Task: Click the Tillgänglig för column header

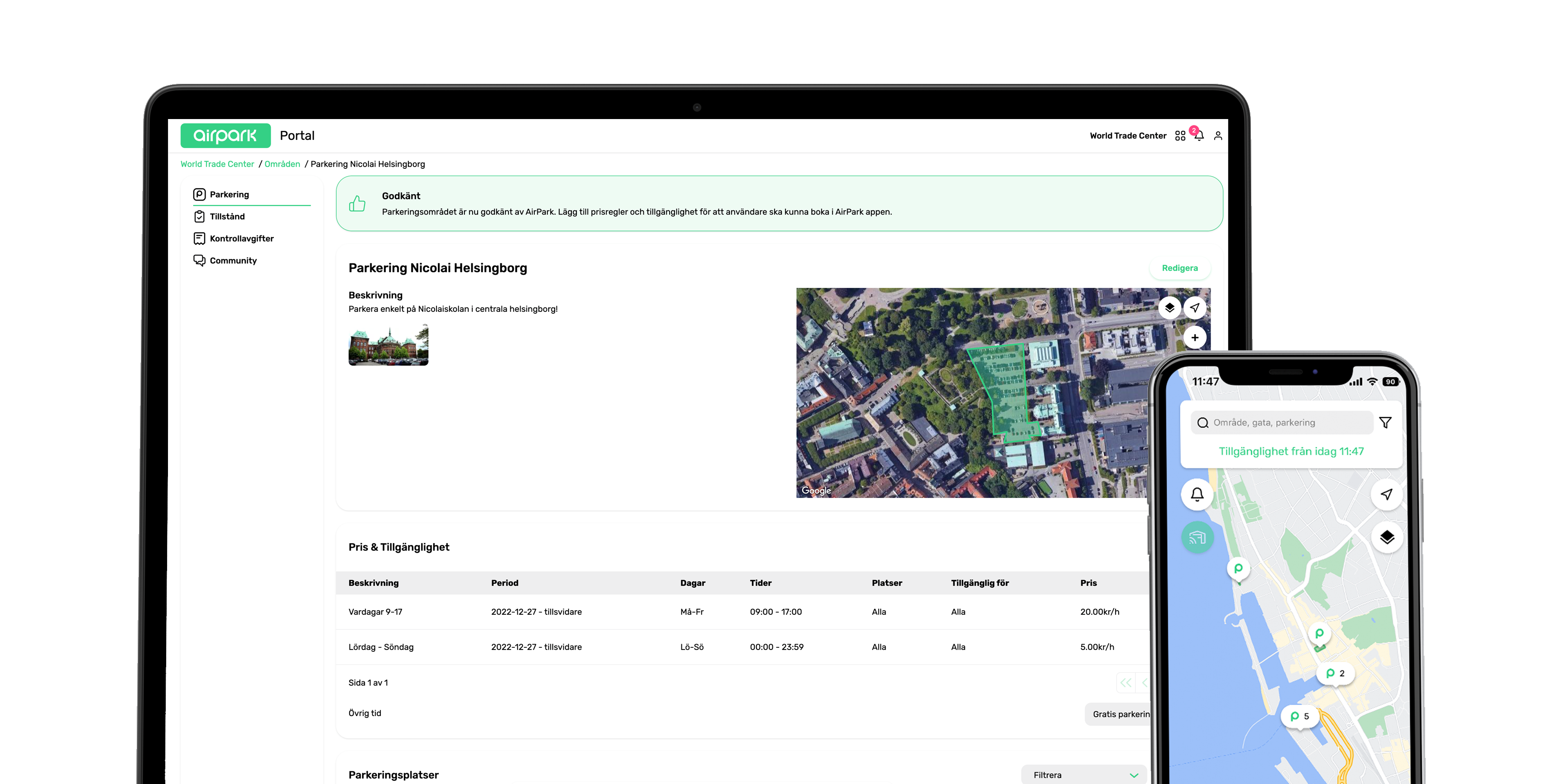Action: click(x=980, y=583)
